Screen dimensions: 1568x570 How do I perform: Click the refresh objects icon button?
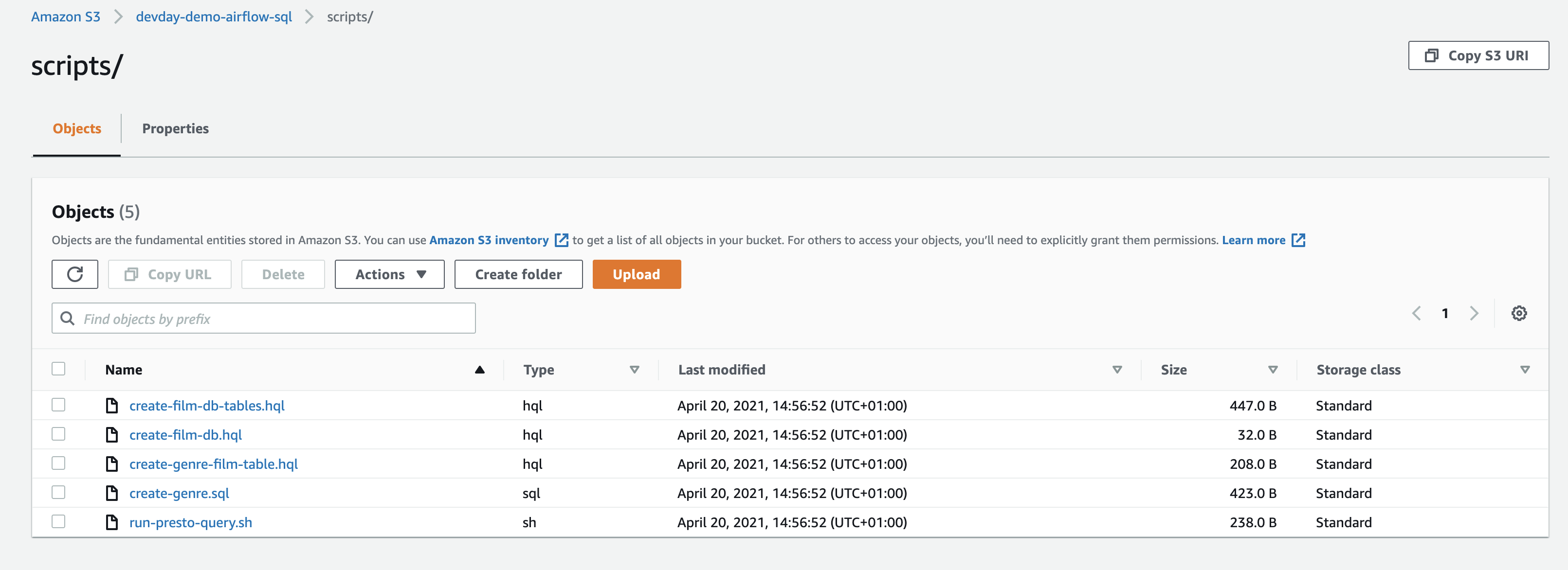(75, 274)
